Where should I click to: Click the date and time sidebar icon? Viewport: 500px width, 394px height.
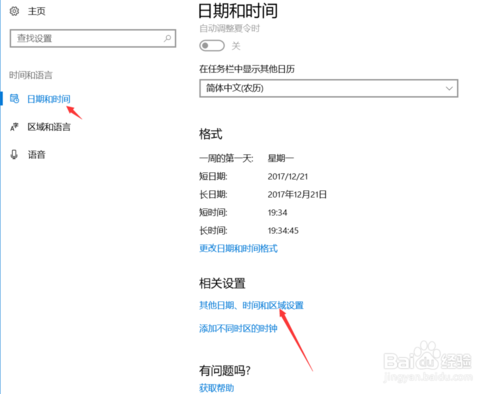14,99
